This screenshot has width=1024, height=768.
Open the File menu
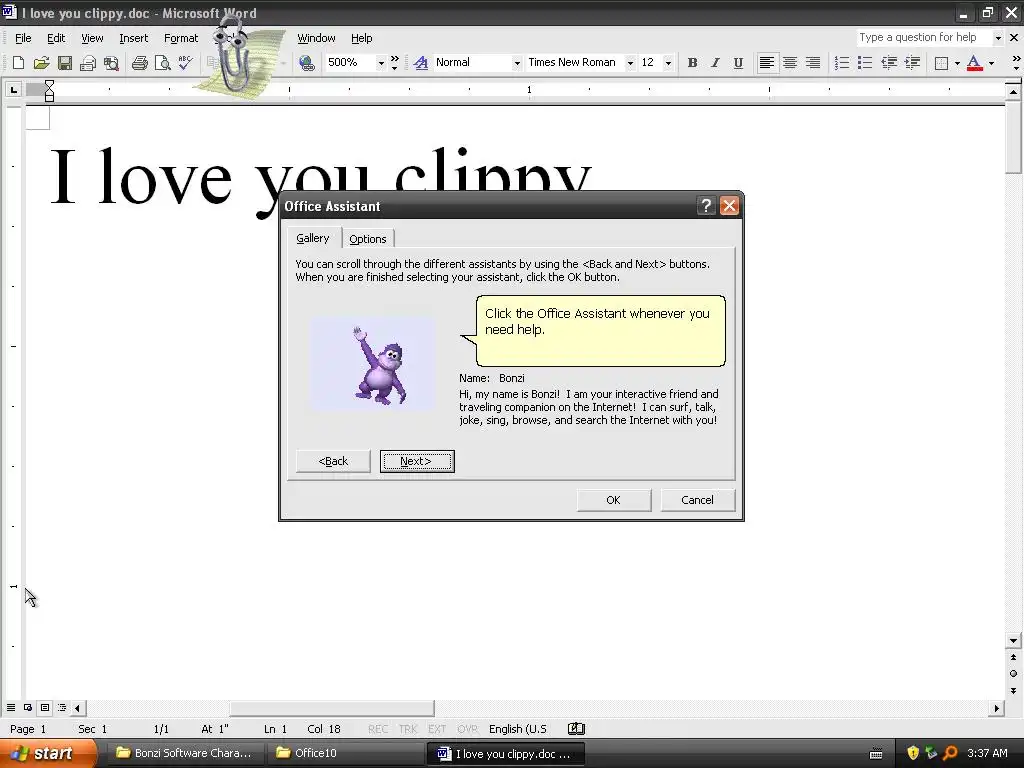23,38
